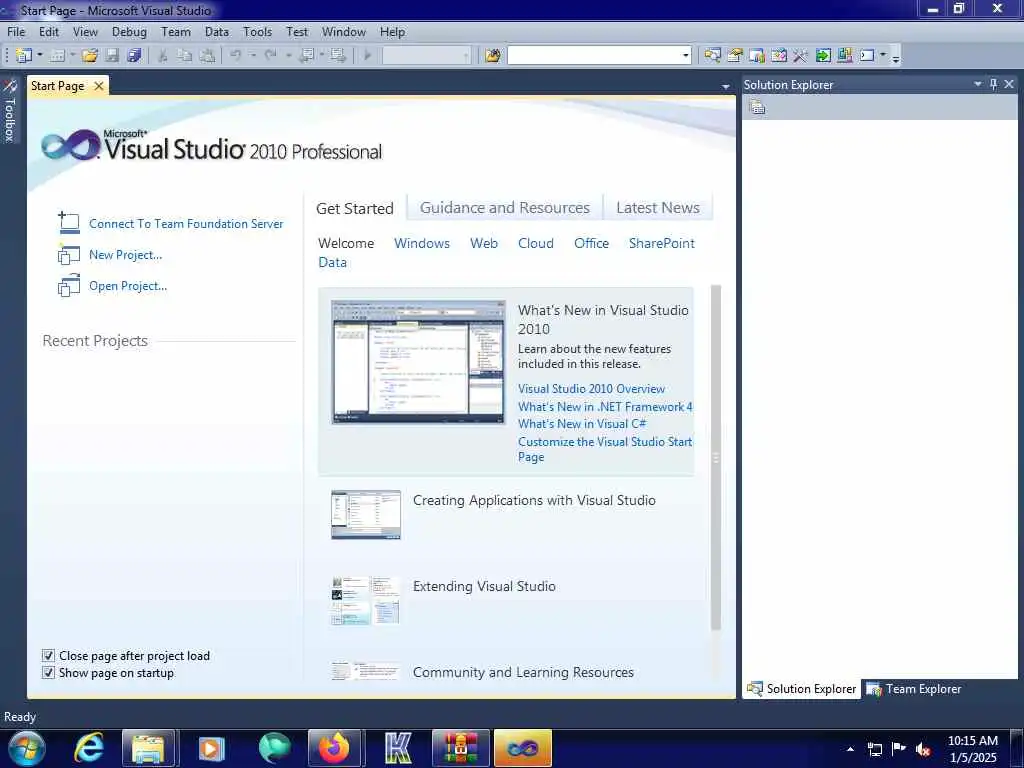
Task: Click the Start Debugging play icon
Action: 368,56
